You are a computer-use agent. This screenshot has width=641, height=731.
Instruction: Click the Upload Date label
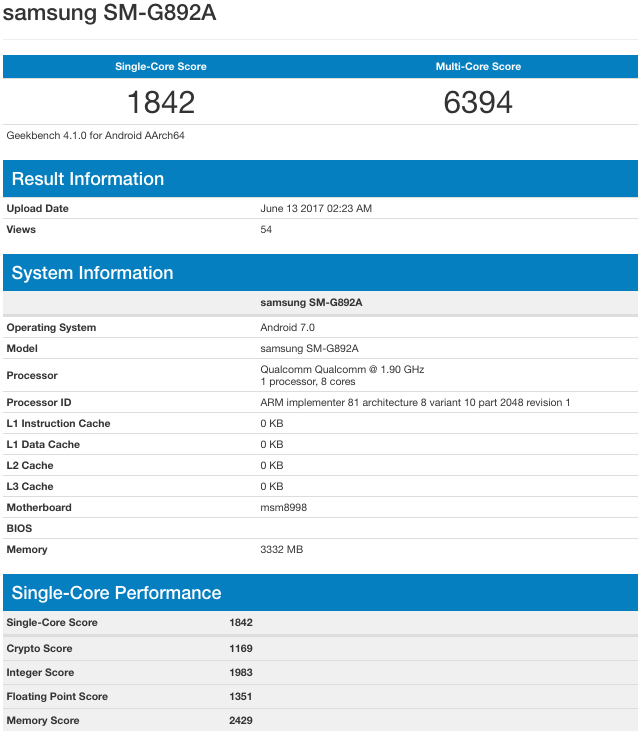pyautogui.click(x=37, y=208)
